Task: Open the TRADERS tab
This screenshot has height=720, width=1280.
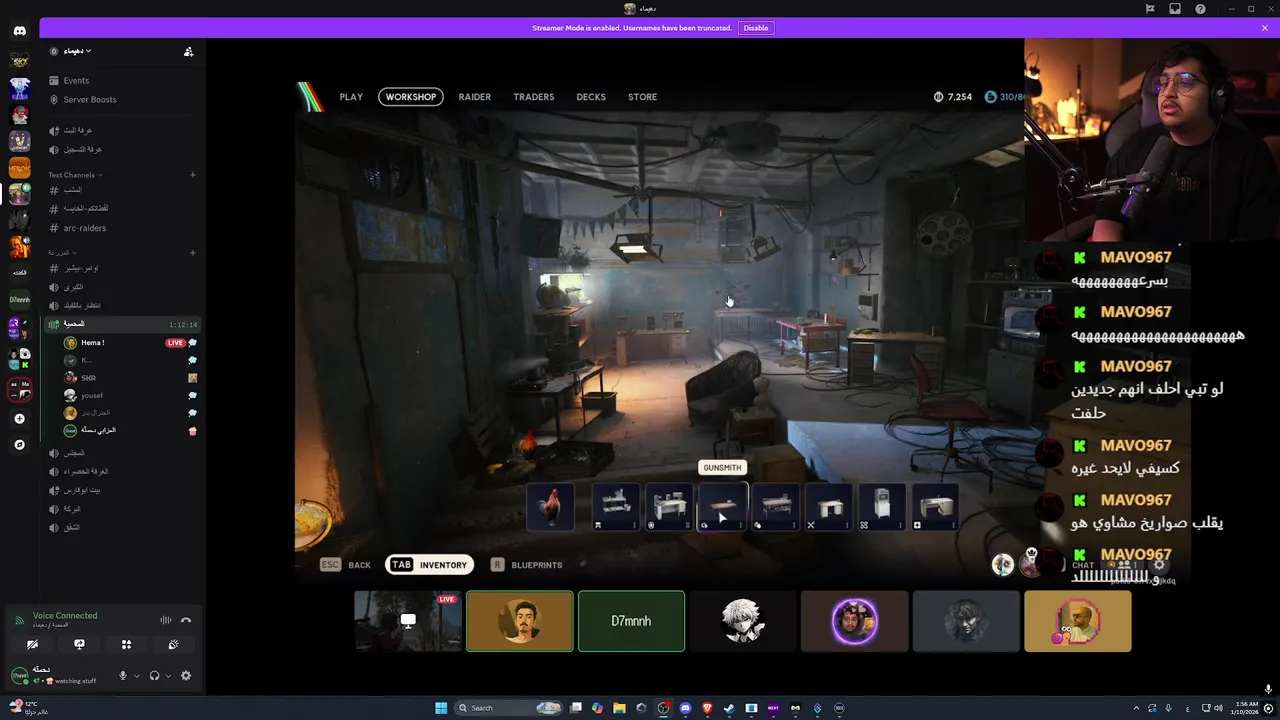Action: (533, 97)
